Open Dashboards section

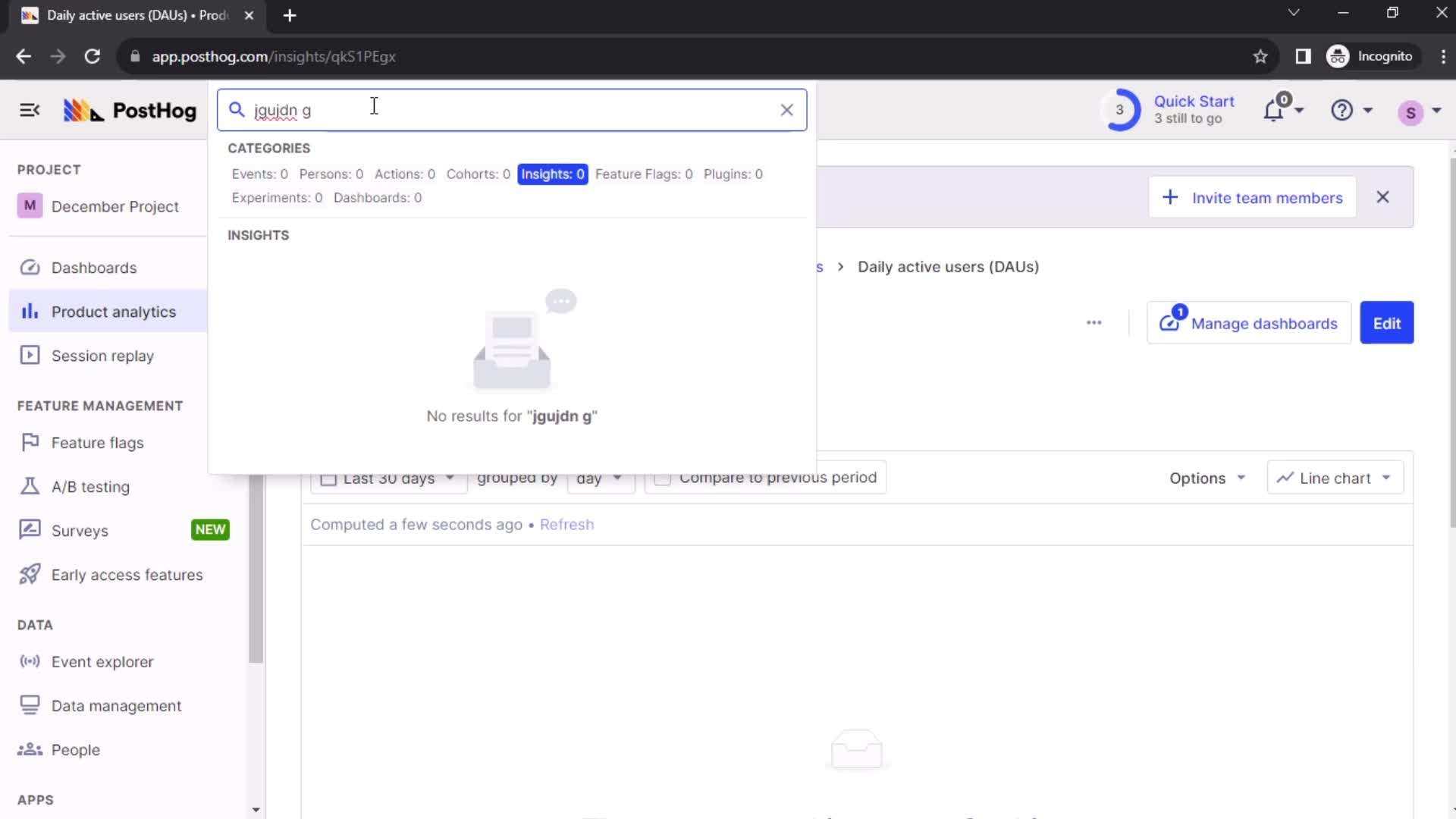point(94,267)
